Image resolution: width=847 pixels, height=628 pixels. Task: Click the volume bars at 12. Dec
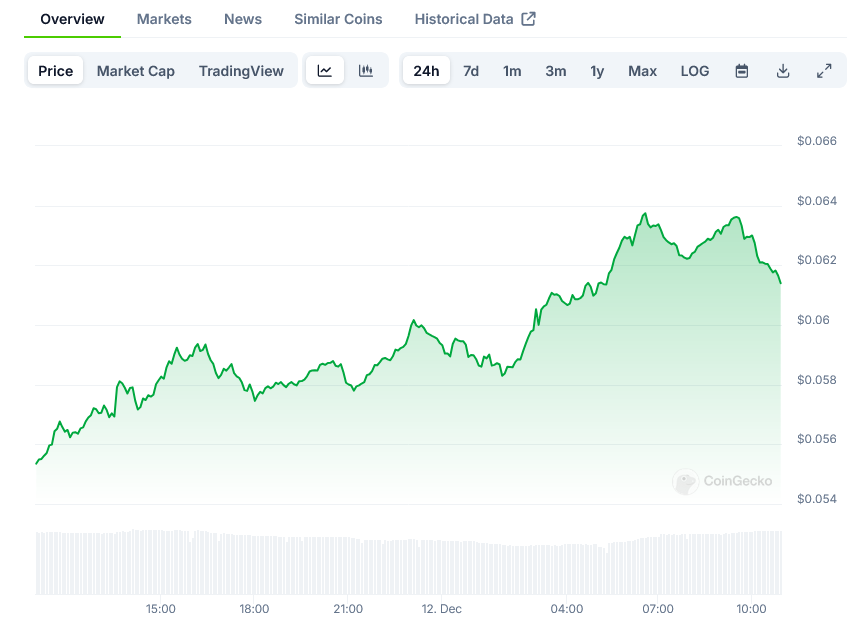441,568
